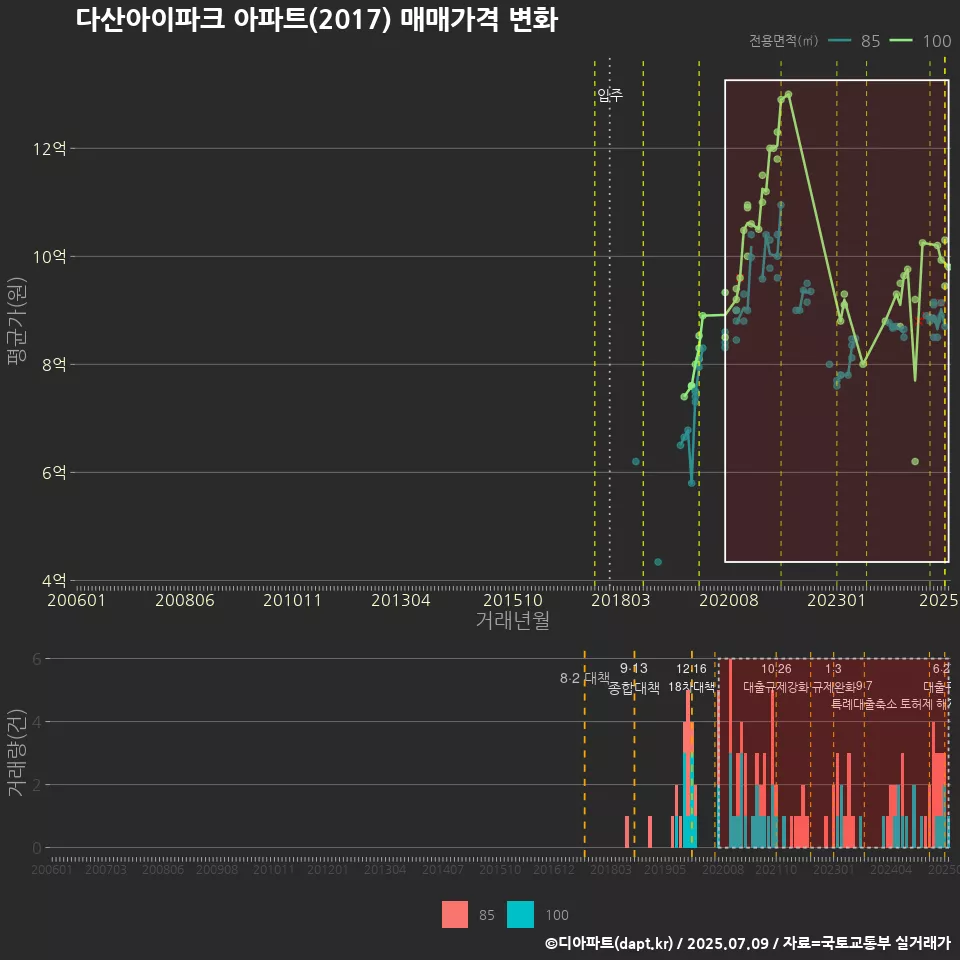Click the 201304 label on price chart axis

(x=401, y=600)
